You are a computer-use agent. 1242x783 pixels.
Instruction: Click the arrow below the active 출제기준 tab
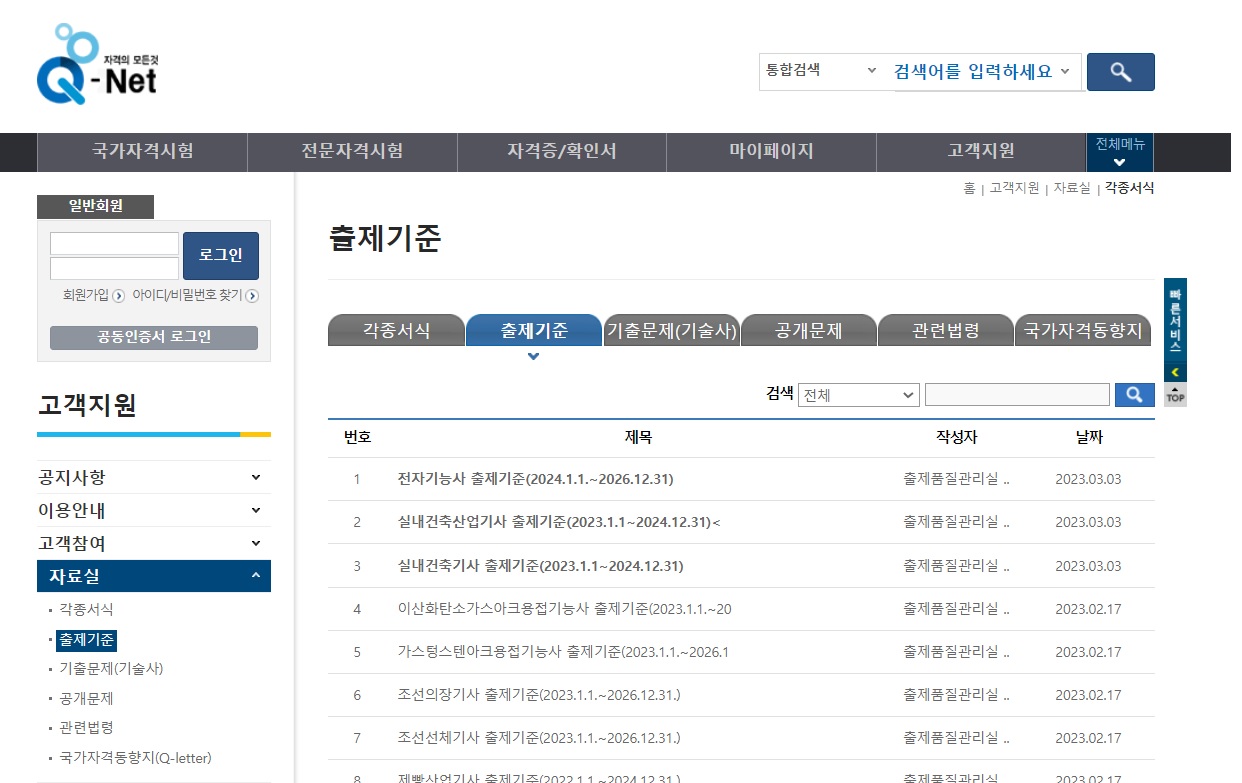coord(533,356)
